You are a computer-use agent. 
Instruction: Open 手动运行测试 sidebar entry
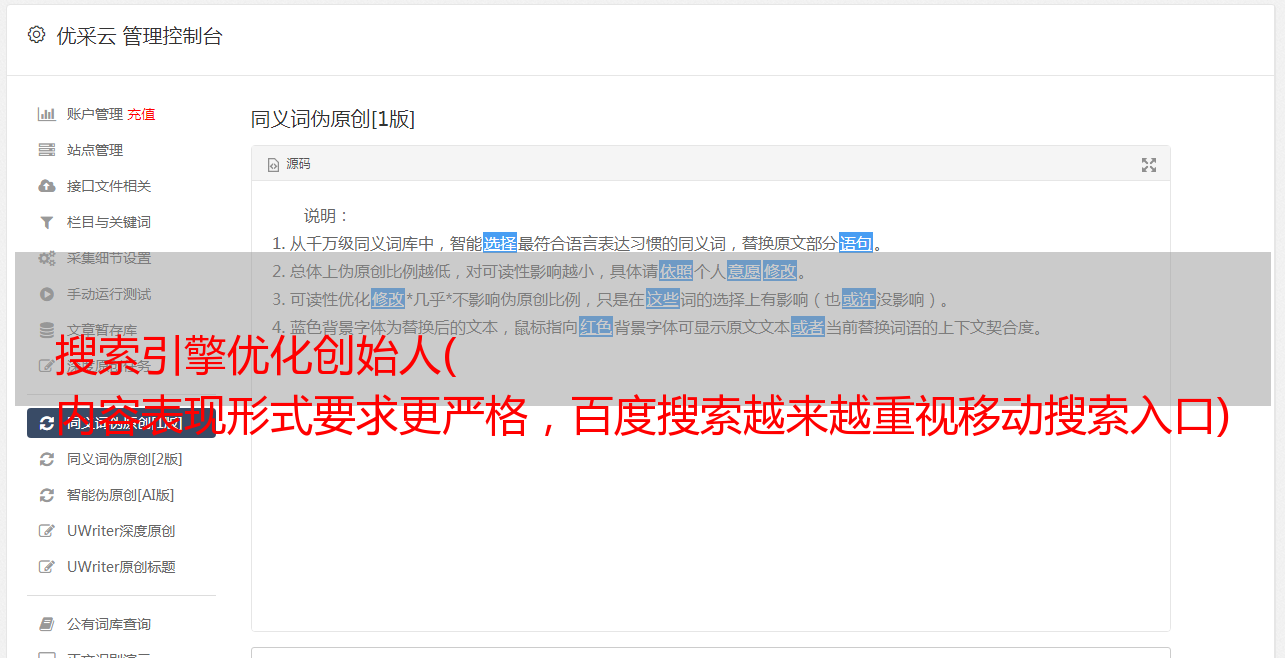click(109, 294)
